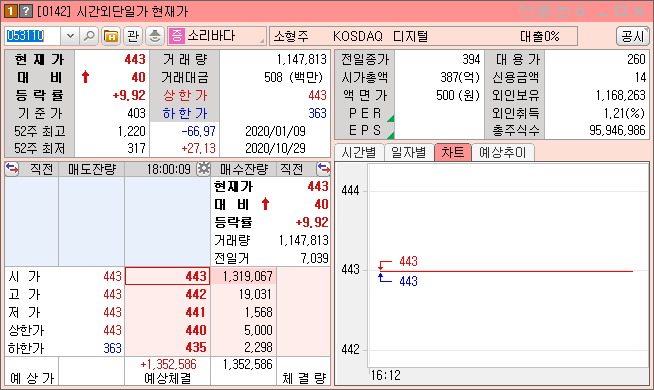The height and width of the screenshot is (390, 654).
Task: Click the green EPS indicator corner
Action: 391,136
